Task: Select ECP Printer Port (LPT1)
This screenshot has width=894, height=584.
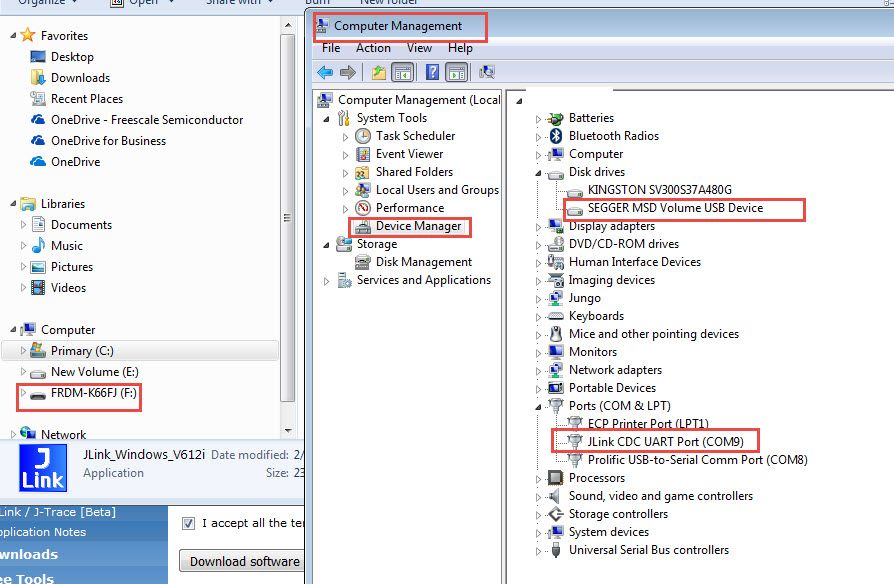Action: [x=648, y=424]
